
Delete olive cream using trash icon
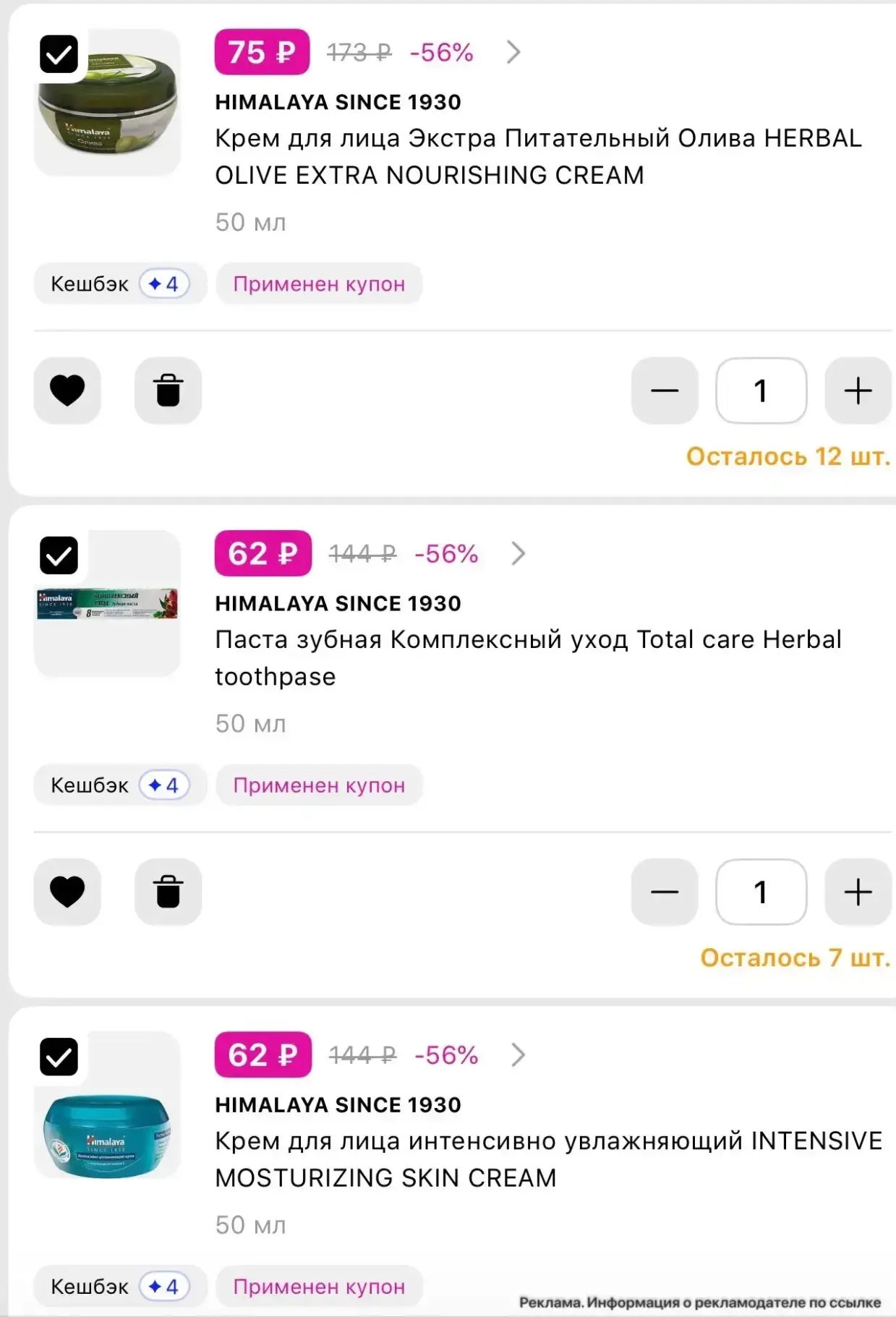pos(168,391)
